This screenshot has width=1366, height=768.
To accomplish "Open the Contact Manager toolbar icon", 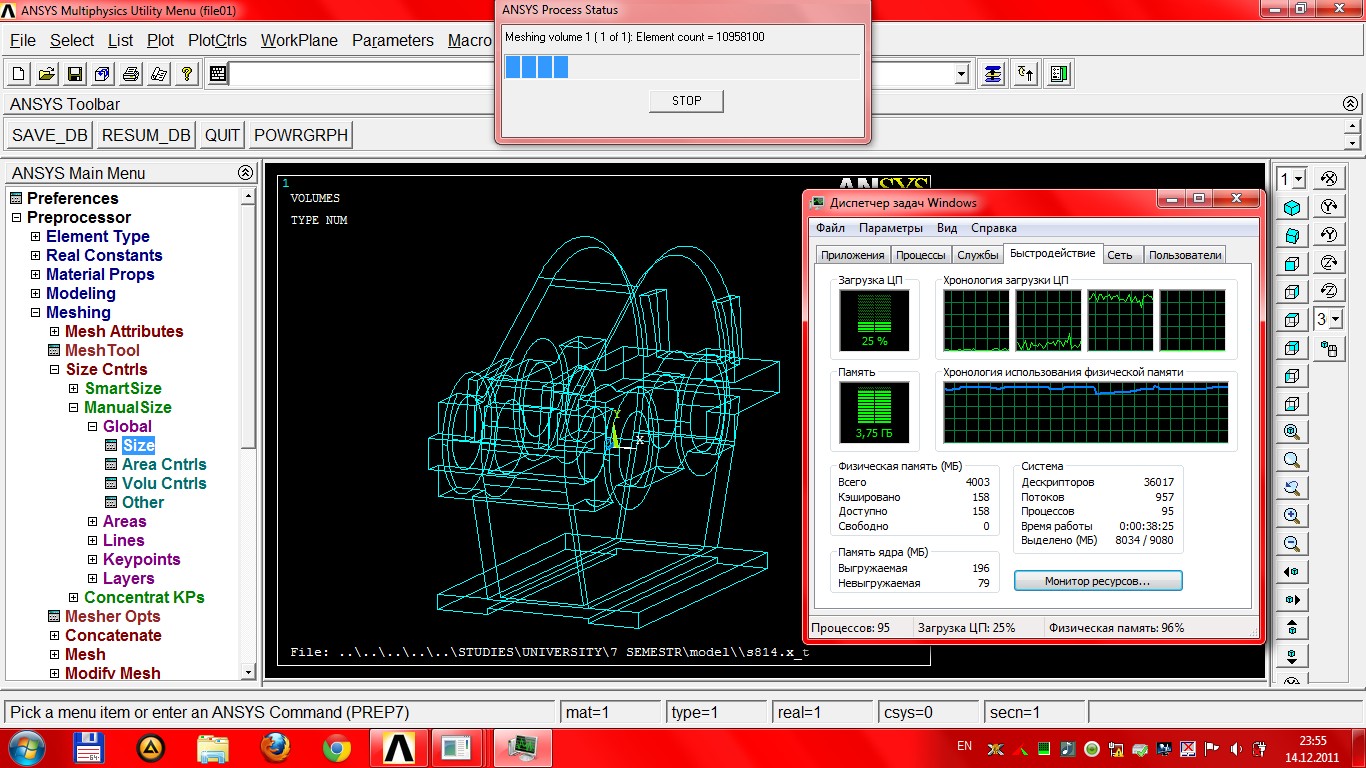I will (x=1060, y=74).
